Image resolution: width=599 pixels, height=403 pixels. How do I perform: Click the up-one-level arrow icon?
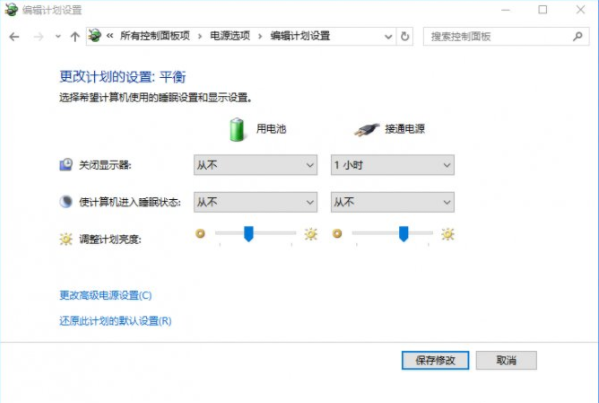point(75,37)
